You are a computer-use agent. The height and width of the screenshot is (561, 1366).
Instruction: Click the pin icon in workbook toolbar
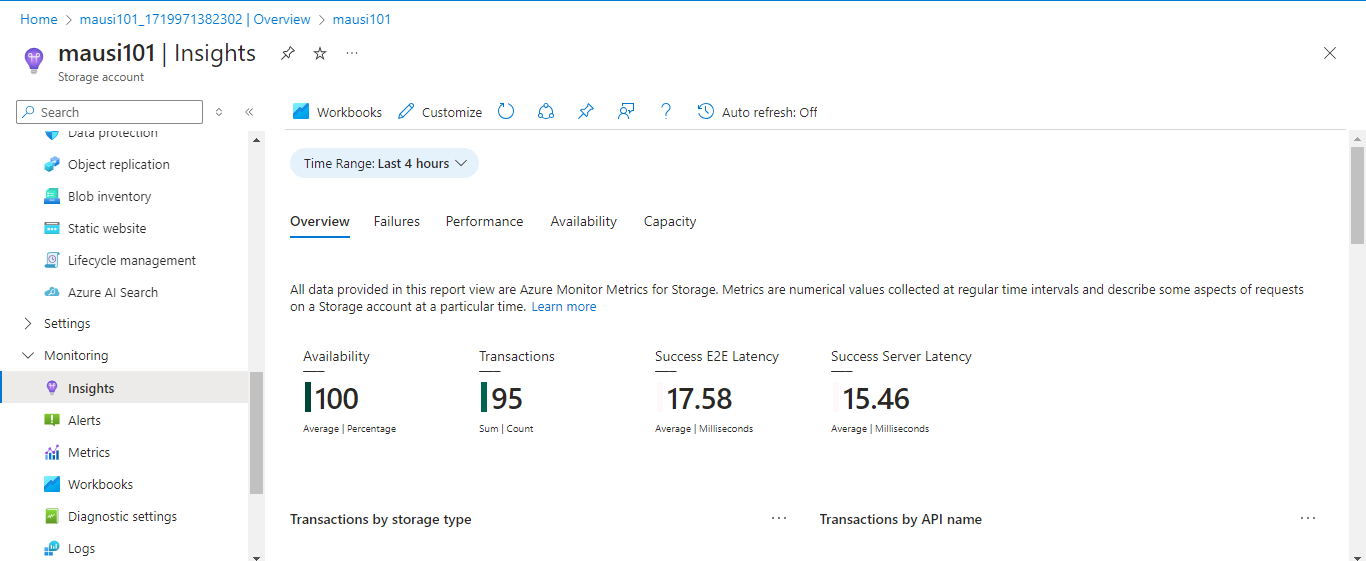[x=586, y=112]
